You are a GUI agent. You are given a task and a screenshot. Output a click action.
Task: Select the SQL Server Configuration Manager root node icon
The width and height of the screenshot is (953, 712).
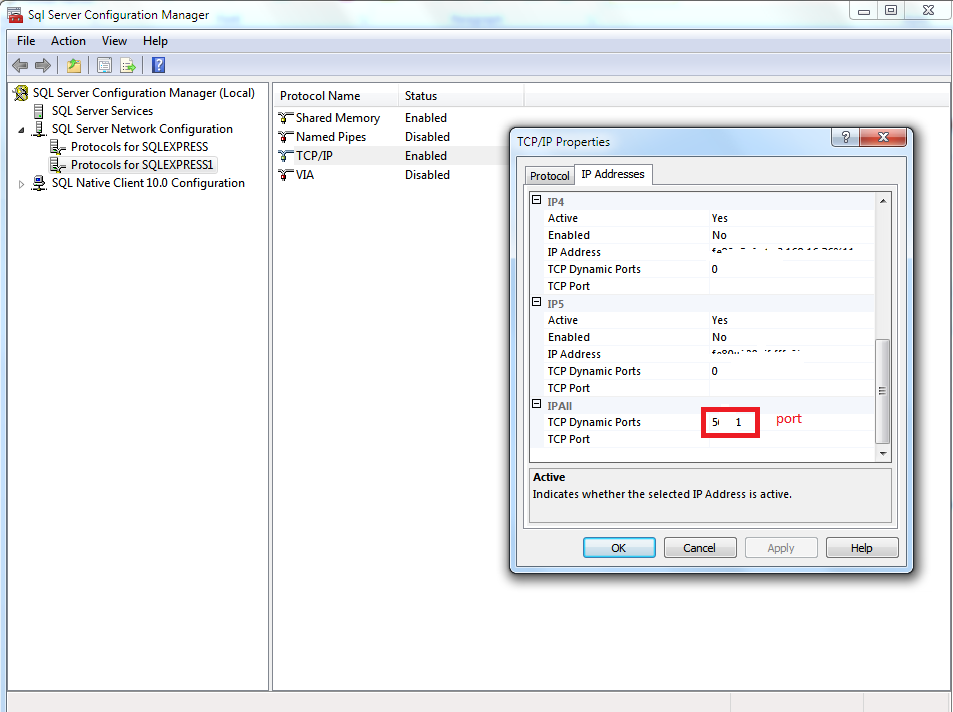pos(20,92)
